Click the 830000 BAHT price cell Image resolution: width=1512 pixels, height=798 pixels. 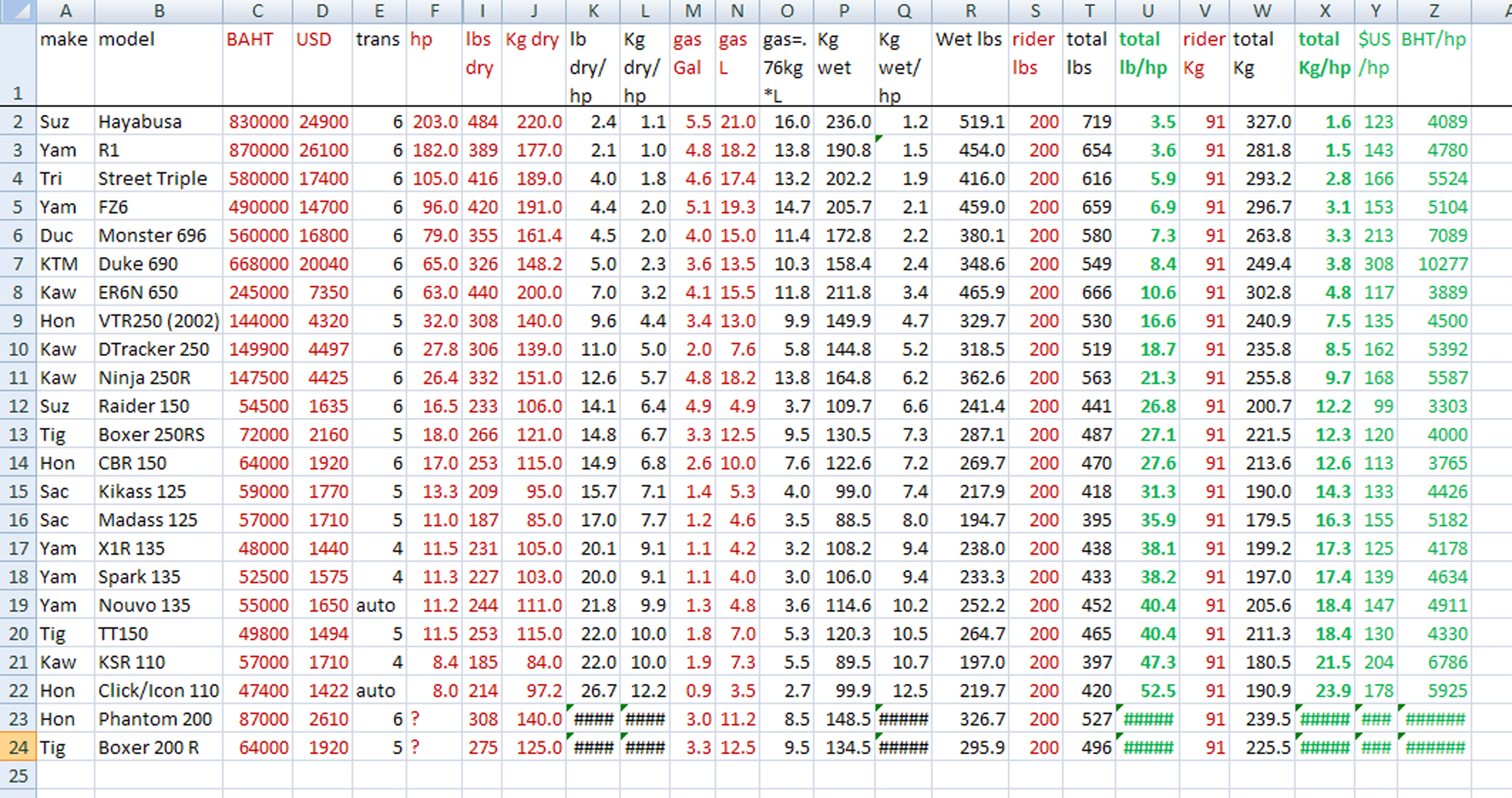tap(259, 122)
